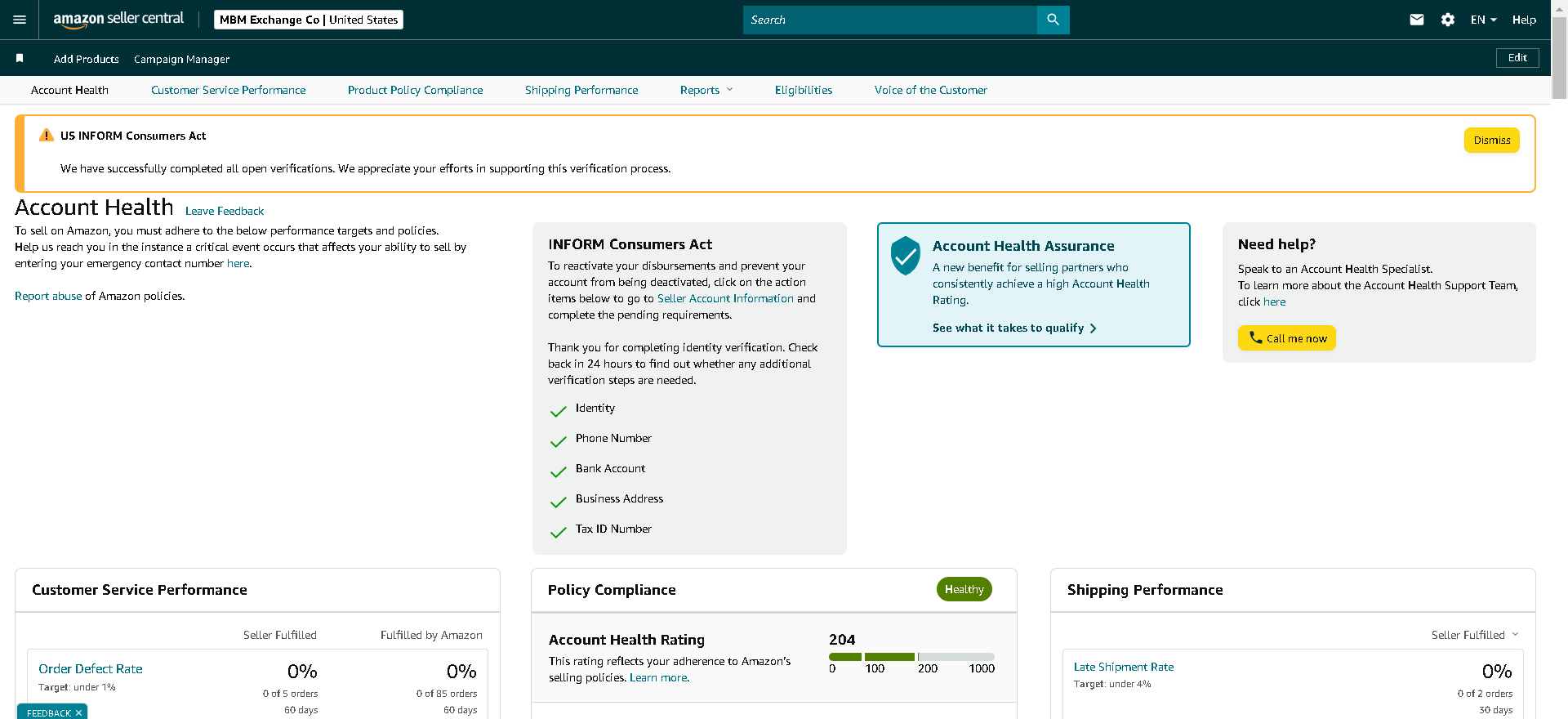The height and width of the screenshot is (719, 1568).
Task: Close the Feedback tab with X
Action: coord(78,713)
